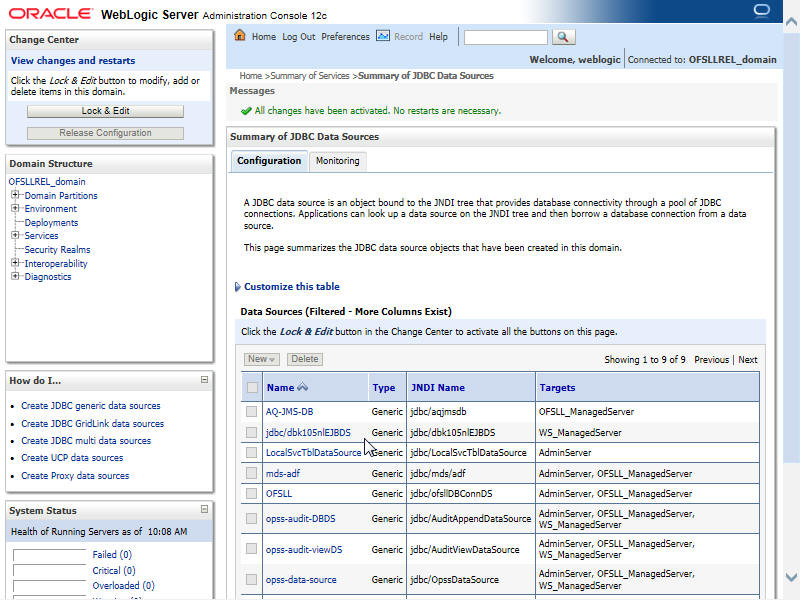Click the sort arrow beside the Name column
800x600 pixels.
303,387
